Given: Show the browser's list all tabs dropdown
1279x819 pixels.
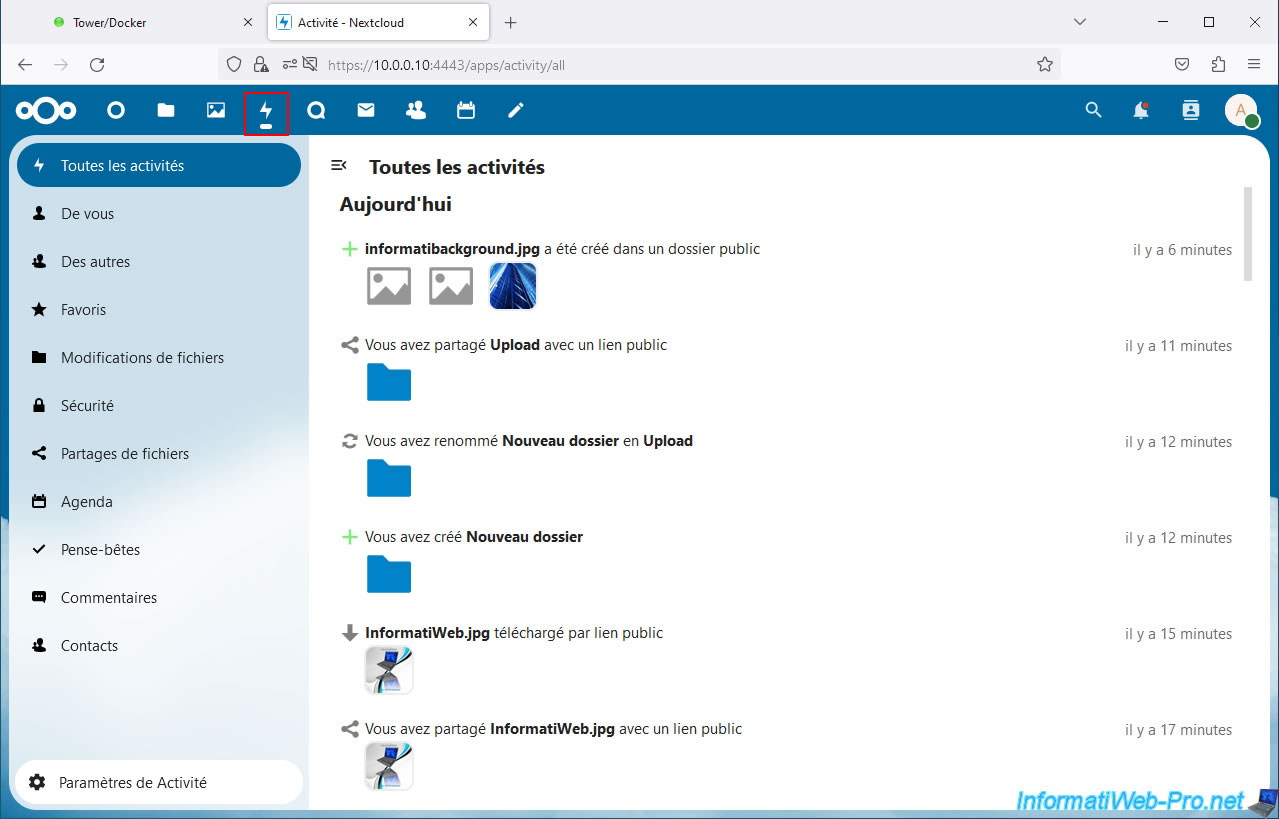Looking at the screenshot, I should click(1079, 22).
